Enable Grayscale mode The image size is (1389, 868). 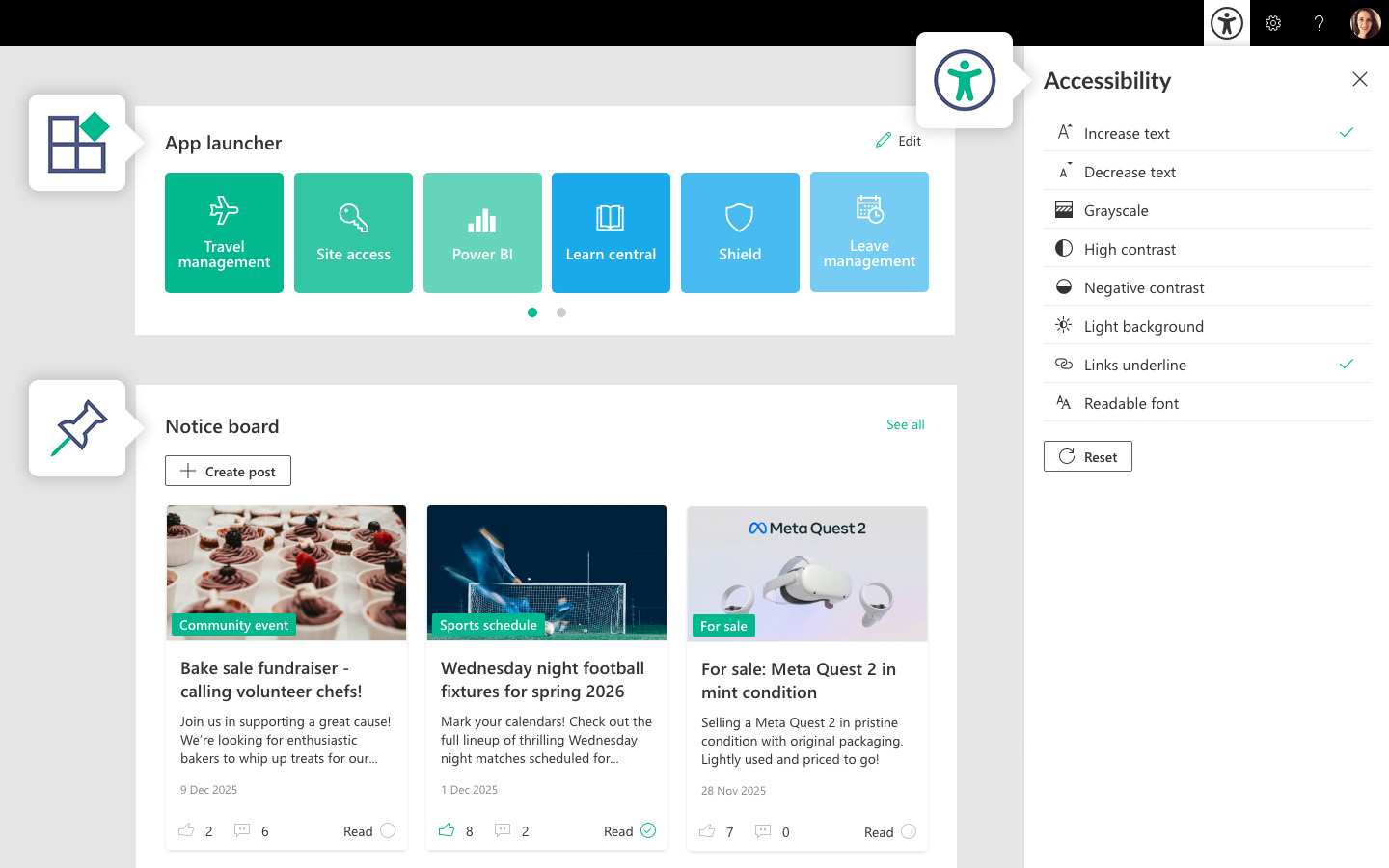1206,210
